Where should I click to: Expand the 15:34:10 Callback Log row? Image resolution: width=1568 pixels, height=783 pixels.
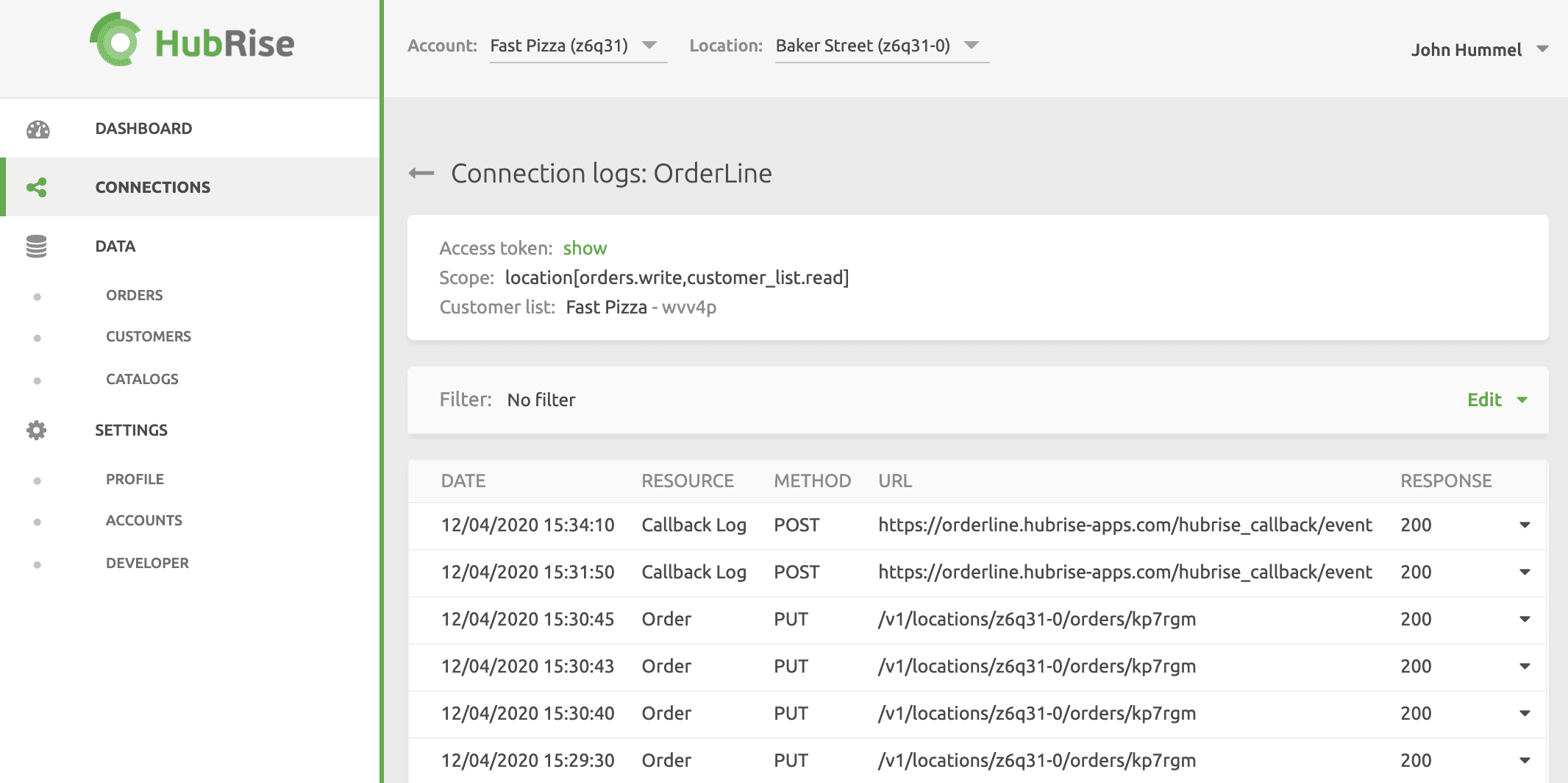(1523, 525)
